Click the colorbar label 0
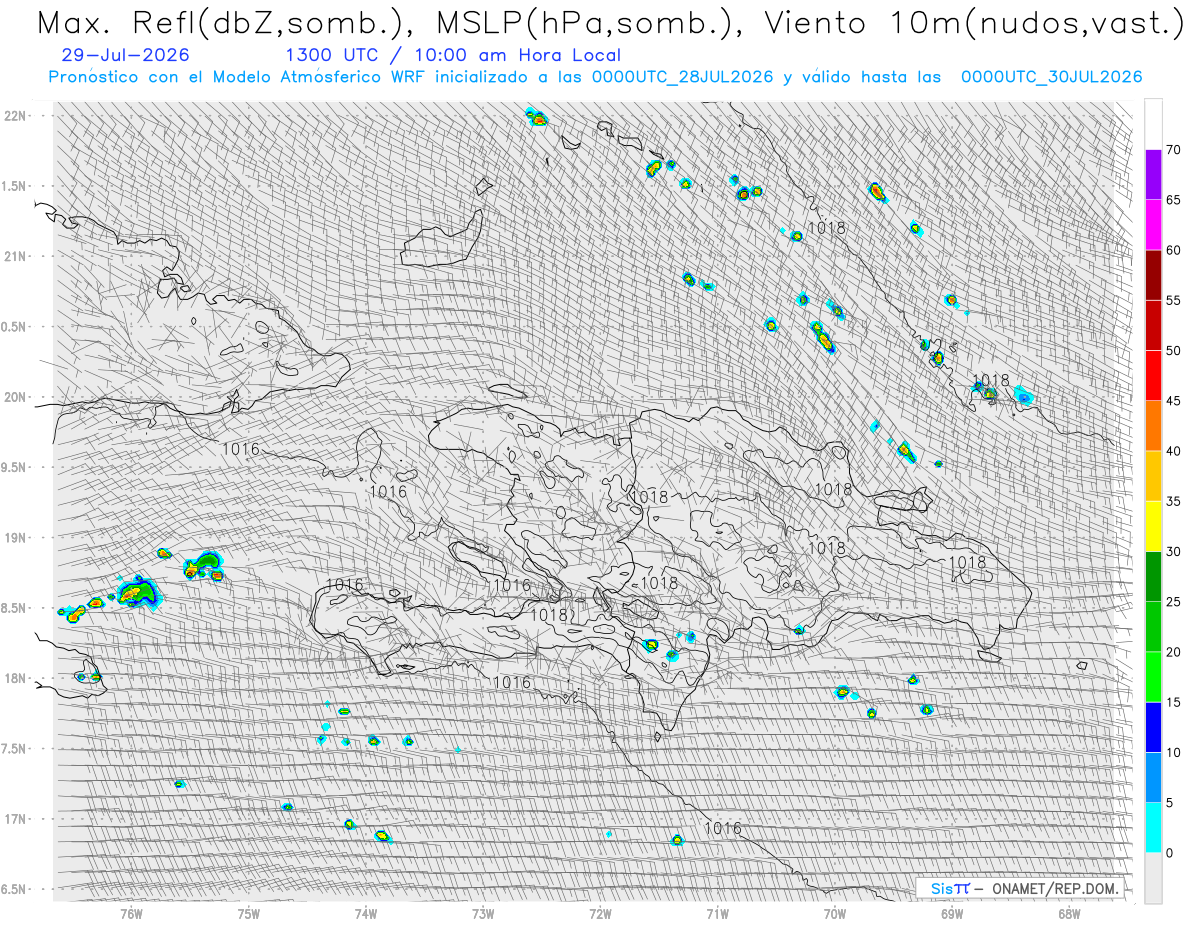Image resolution: width=1200 pixels, height=927 pixels. (x=1169, y=853)
